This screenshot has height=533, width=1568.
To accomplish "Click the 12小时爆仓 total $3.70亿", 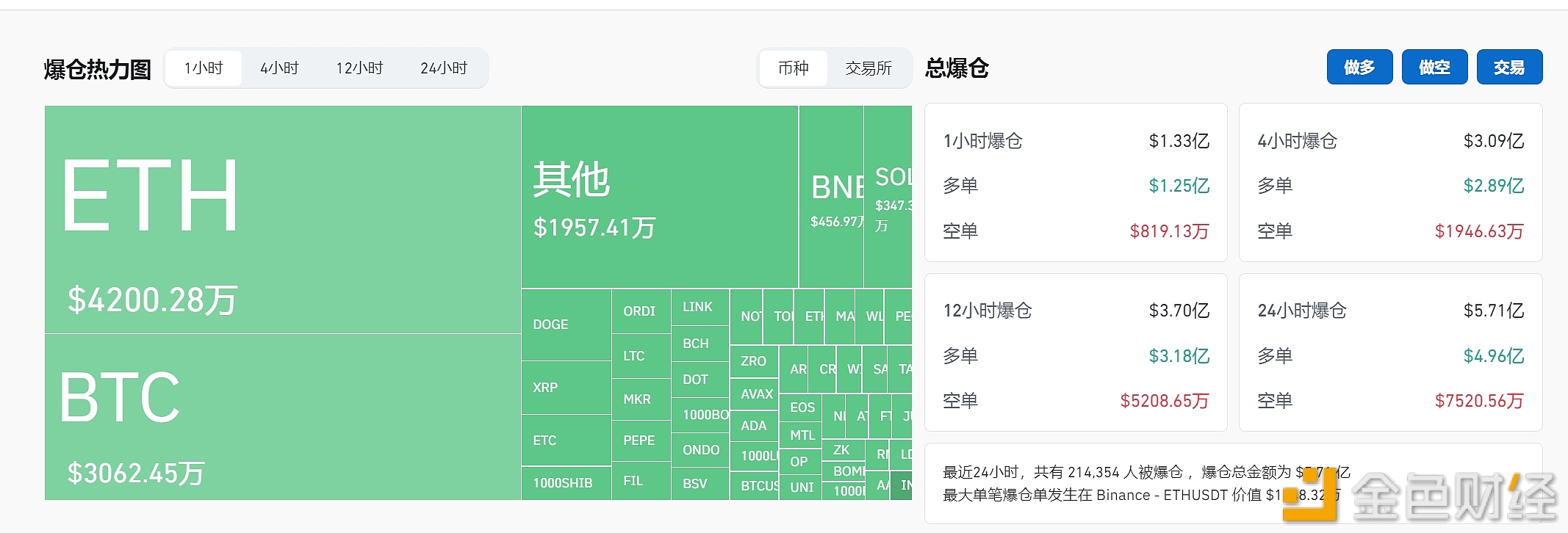I will point(1179,311).
